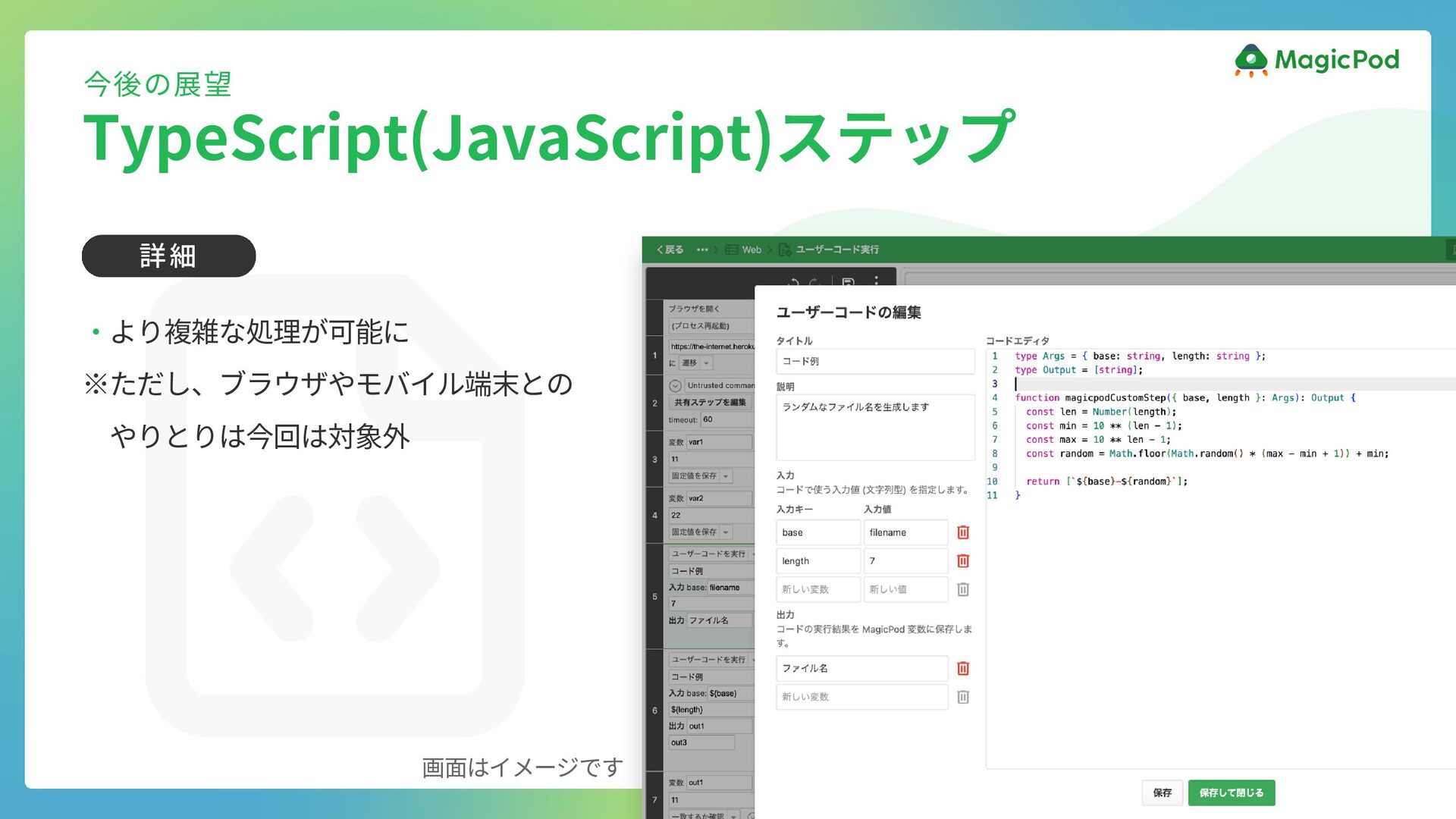Expand the Untrusted command step chevron
The image size is (1456, 819).
pyautogui.click(x=675, y=386)
